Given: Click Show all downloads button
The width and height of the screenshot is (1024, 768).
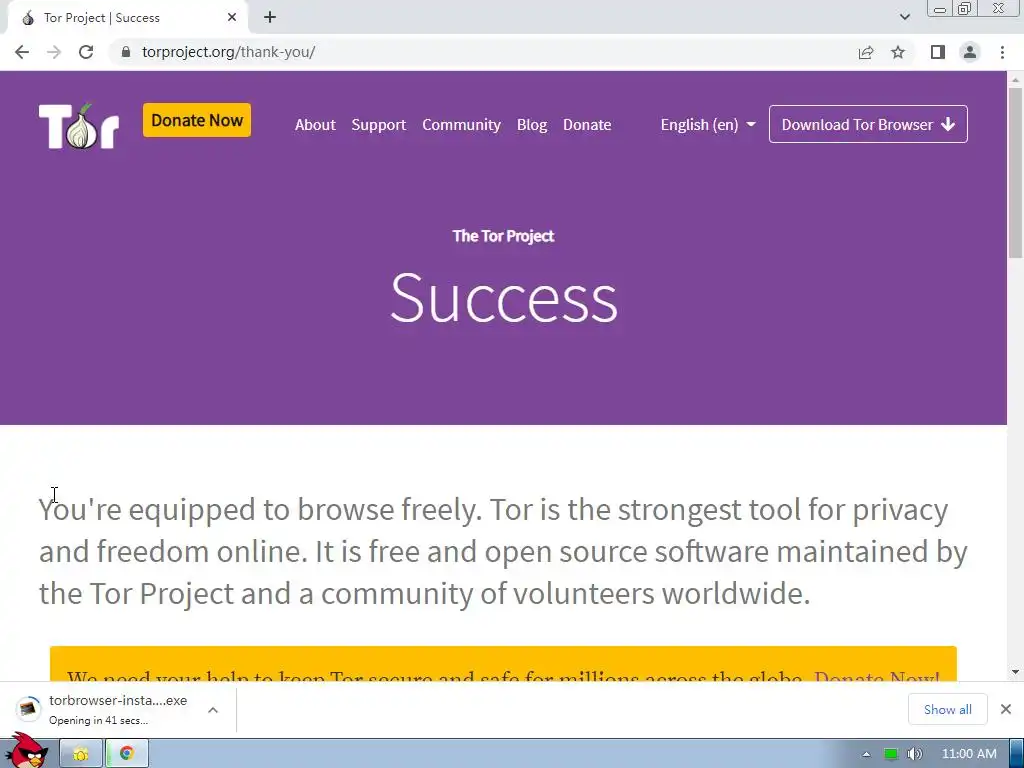Looking at the screenshot, I should tap(948, 710).
